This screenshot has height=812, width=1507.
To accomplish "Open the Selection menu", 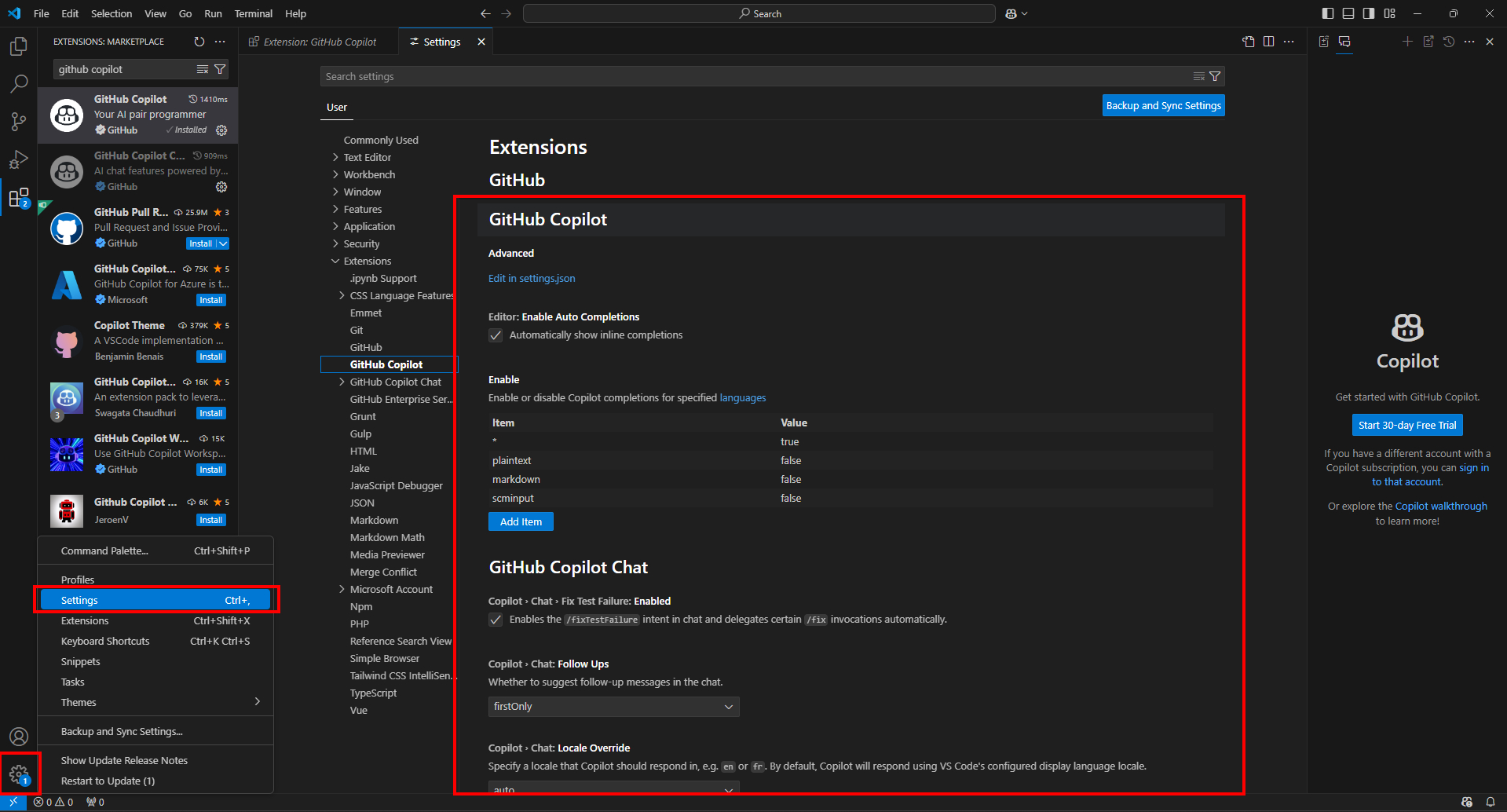I will [112, 13].
